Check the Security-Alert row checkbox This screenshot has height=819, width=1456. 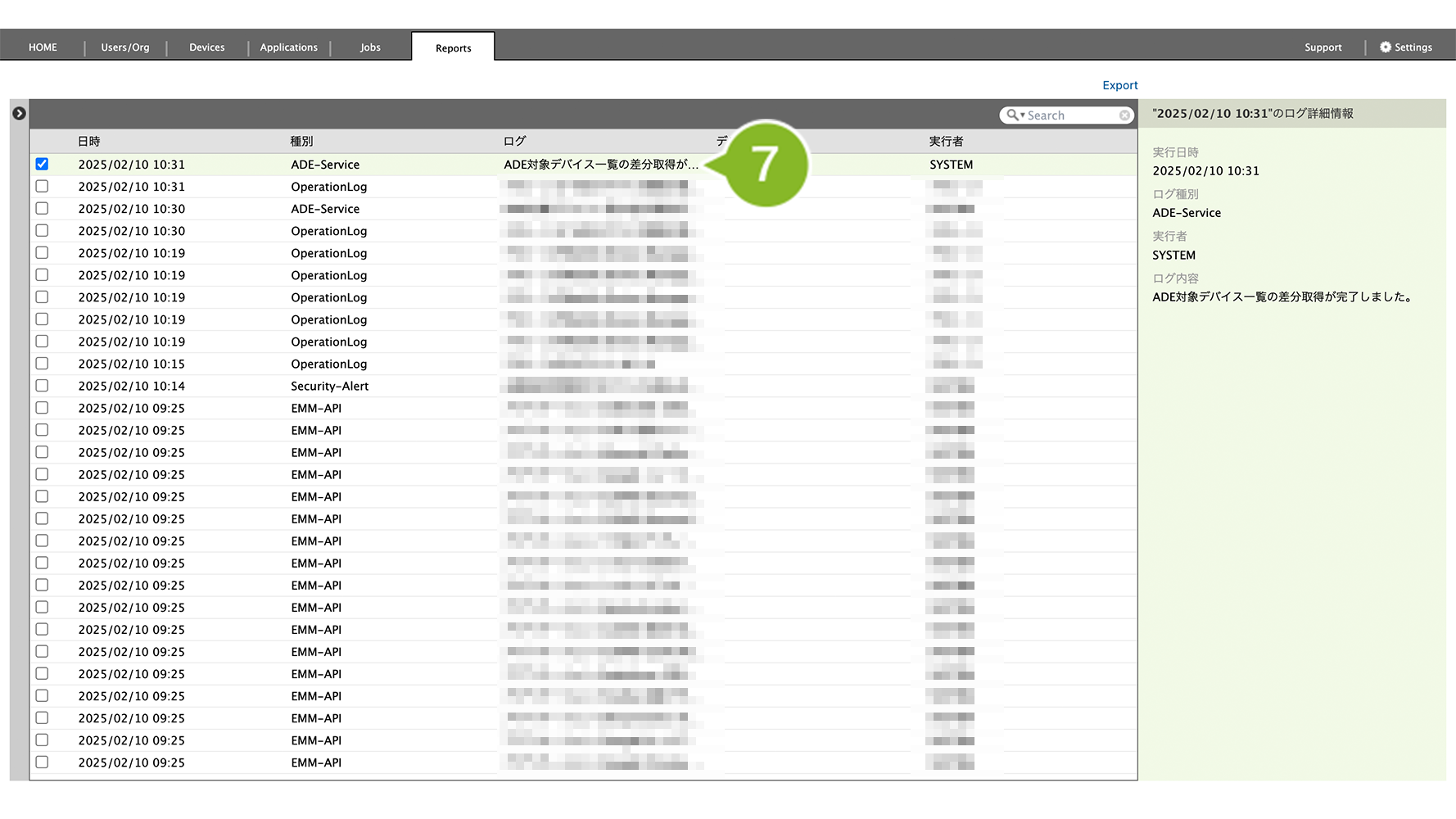(x=42, y=386)
